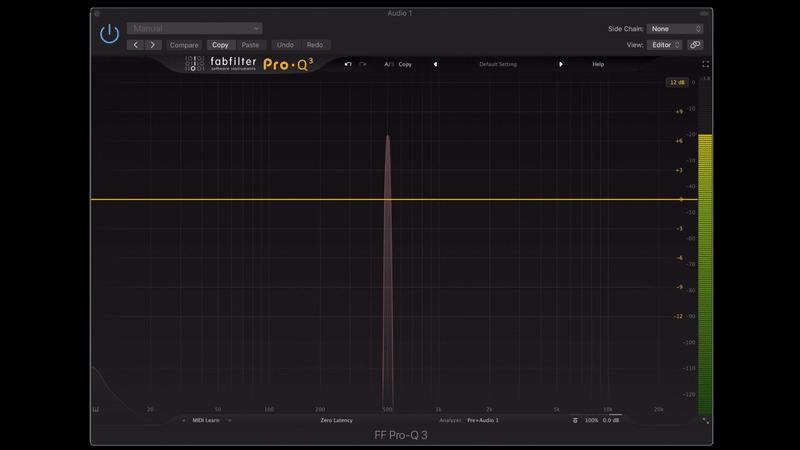Click the Copy button in Logic header

[x=220, y=45]
